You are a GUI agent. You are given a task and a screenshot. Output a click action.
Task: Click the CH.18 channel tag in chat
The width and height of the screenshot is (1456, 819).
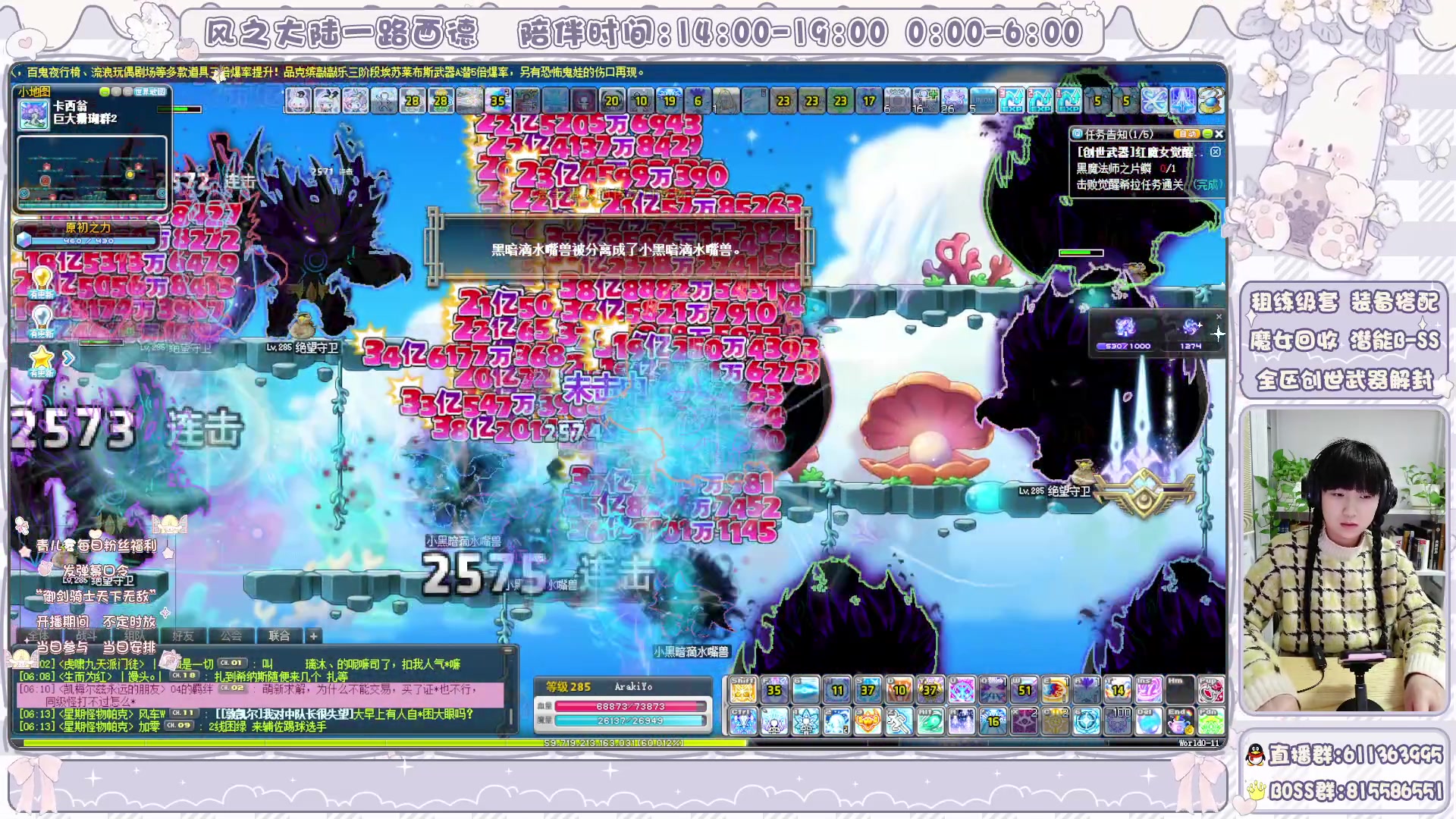(184, 675)
